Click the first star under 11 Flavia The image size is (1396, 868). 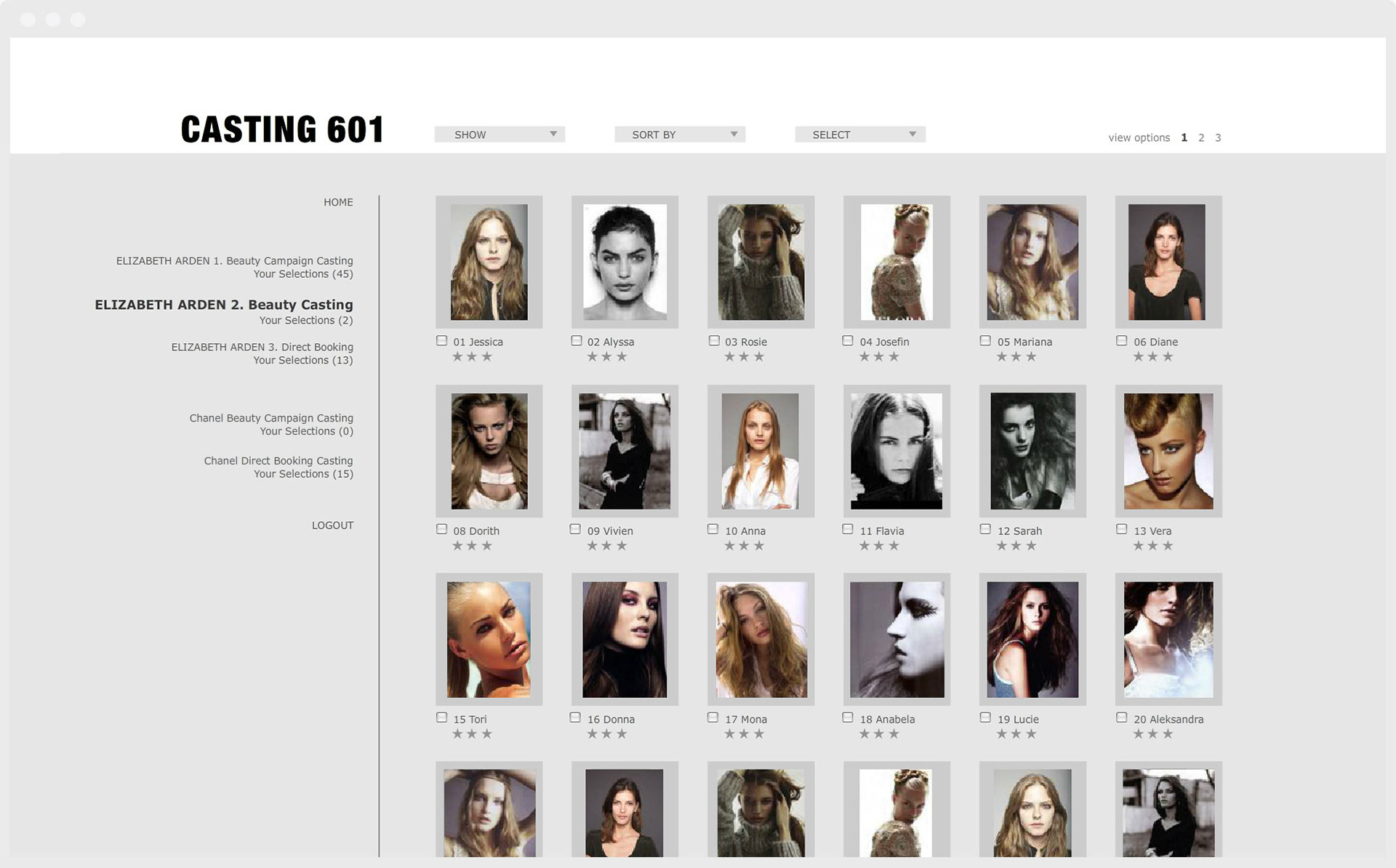[x=865, y=546]
